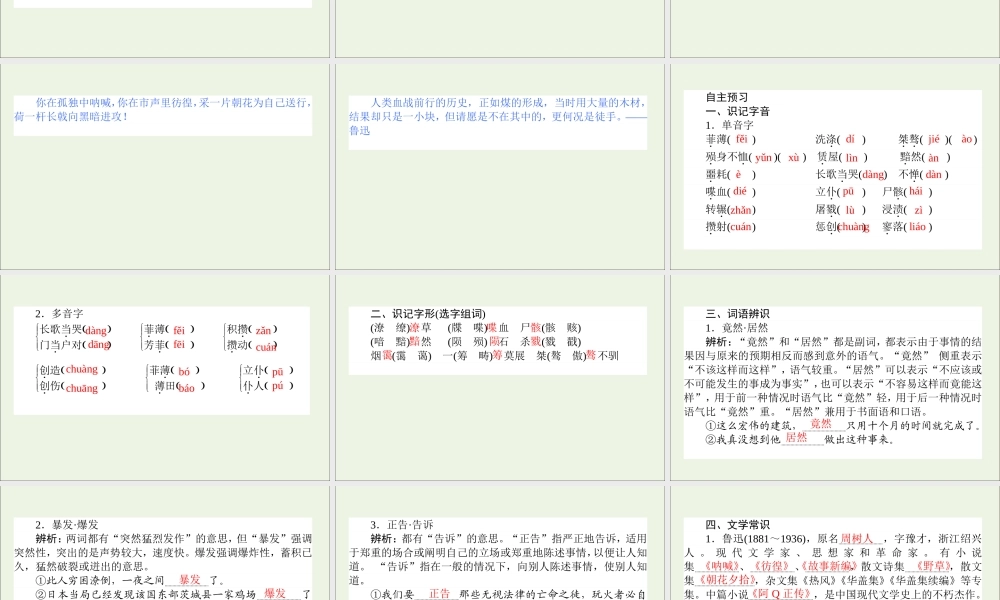Click the entry 转辗(zhǎn)
The image size is (1000, 600).
tap(731, 209)
